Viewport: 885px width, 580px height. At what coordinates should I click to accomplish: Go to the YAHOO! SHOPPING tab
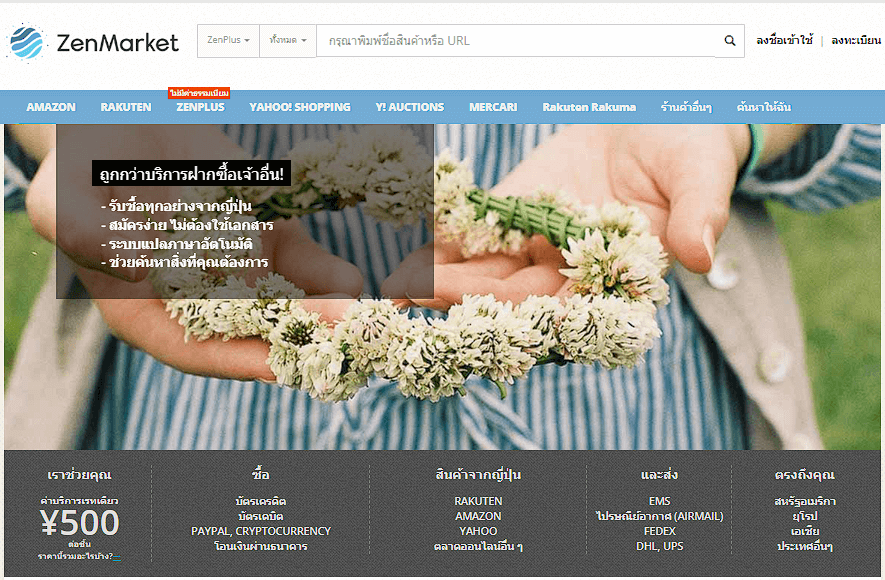click(300, 107)
